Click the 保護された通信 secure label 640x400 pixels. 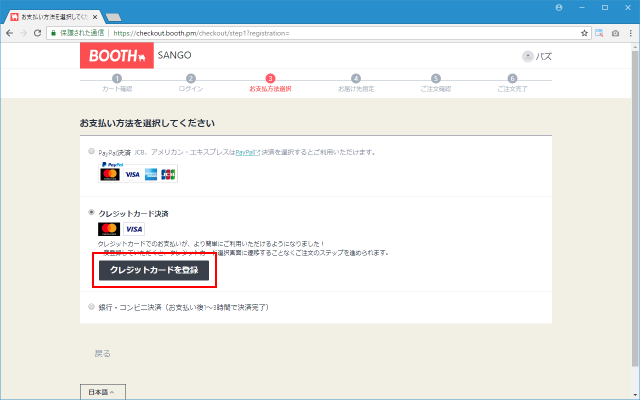(x=82, y=33)
